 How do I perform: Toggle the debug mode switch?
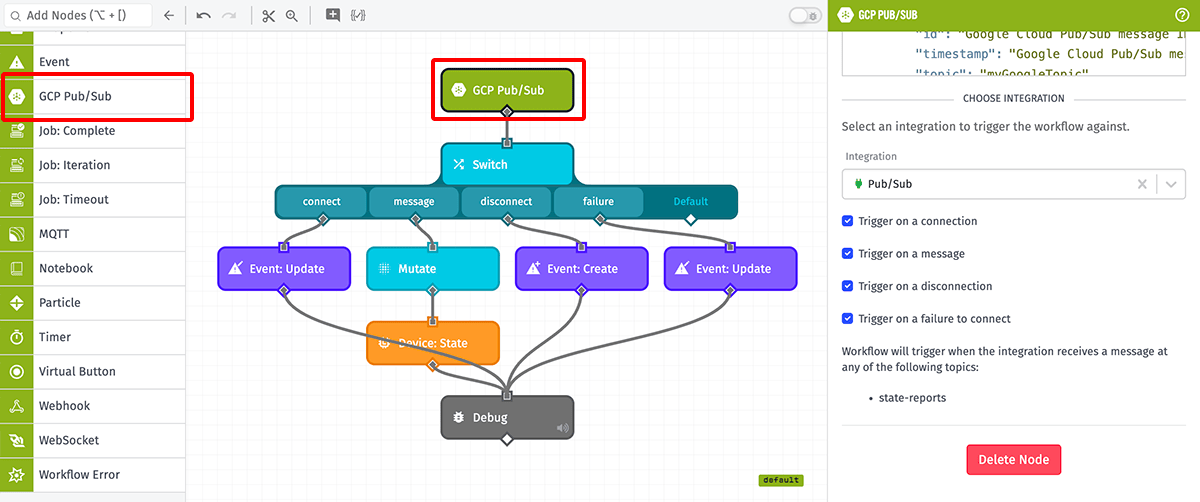click(804, 15)
